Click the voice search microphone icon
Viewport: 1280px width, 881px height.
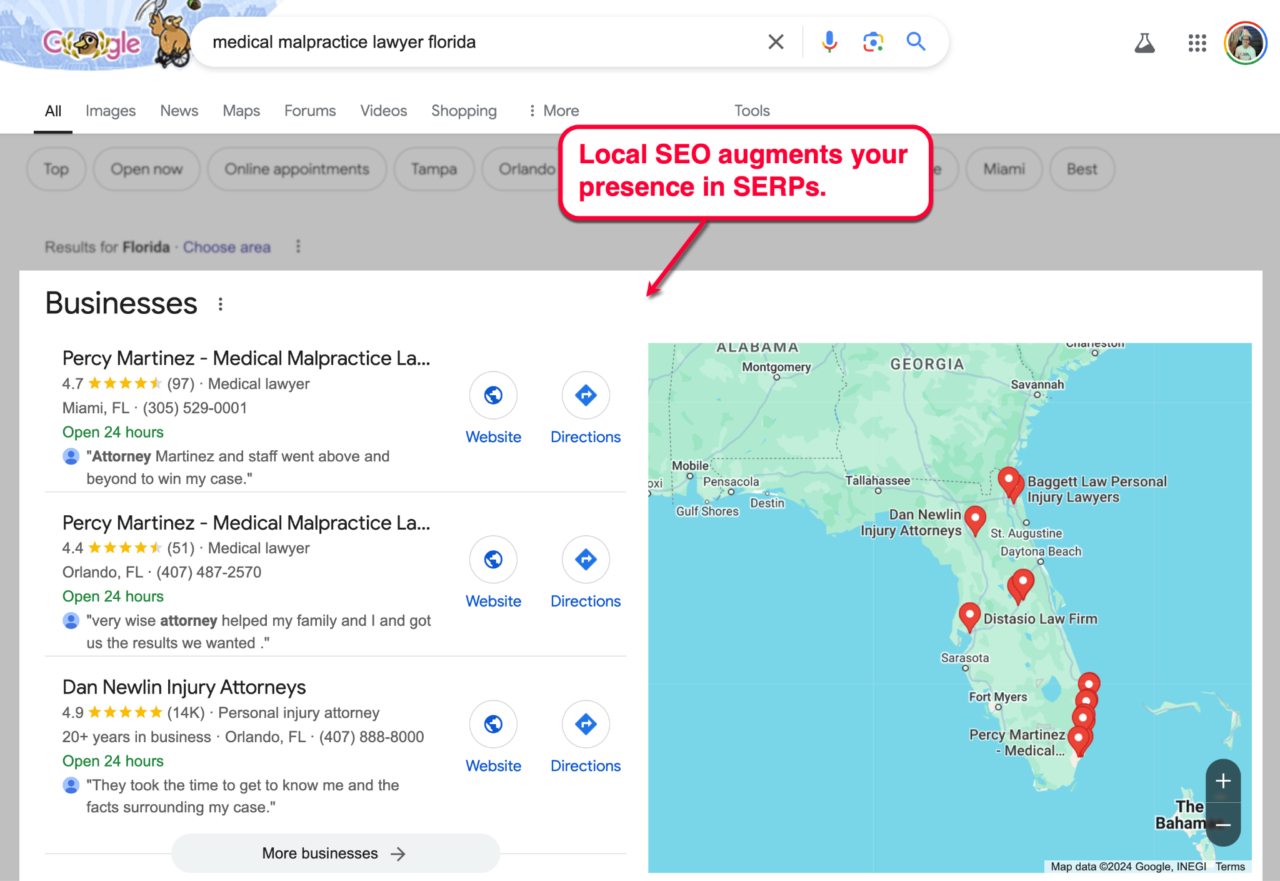(829, 42)
